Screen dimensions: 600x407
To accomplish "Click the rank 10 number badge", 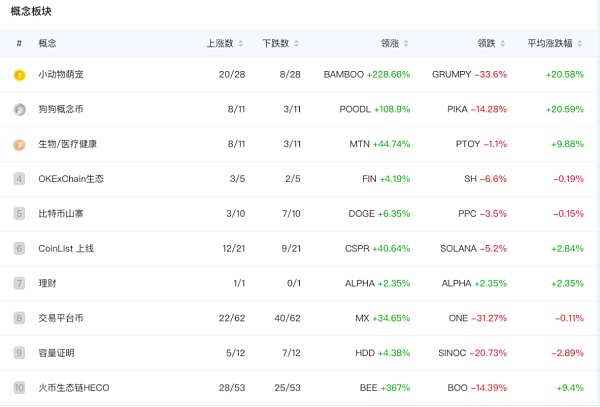I will tap(19, 388).
